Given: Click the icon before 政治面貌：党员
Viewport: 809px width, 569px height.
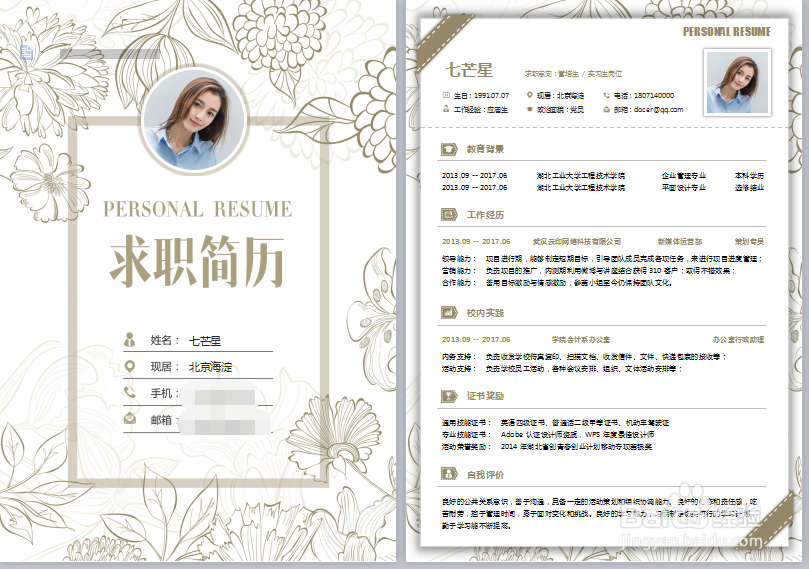Looking at the screenshot, I should pos(529,109).
